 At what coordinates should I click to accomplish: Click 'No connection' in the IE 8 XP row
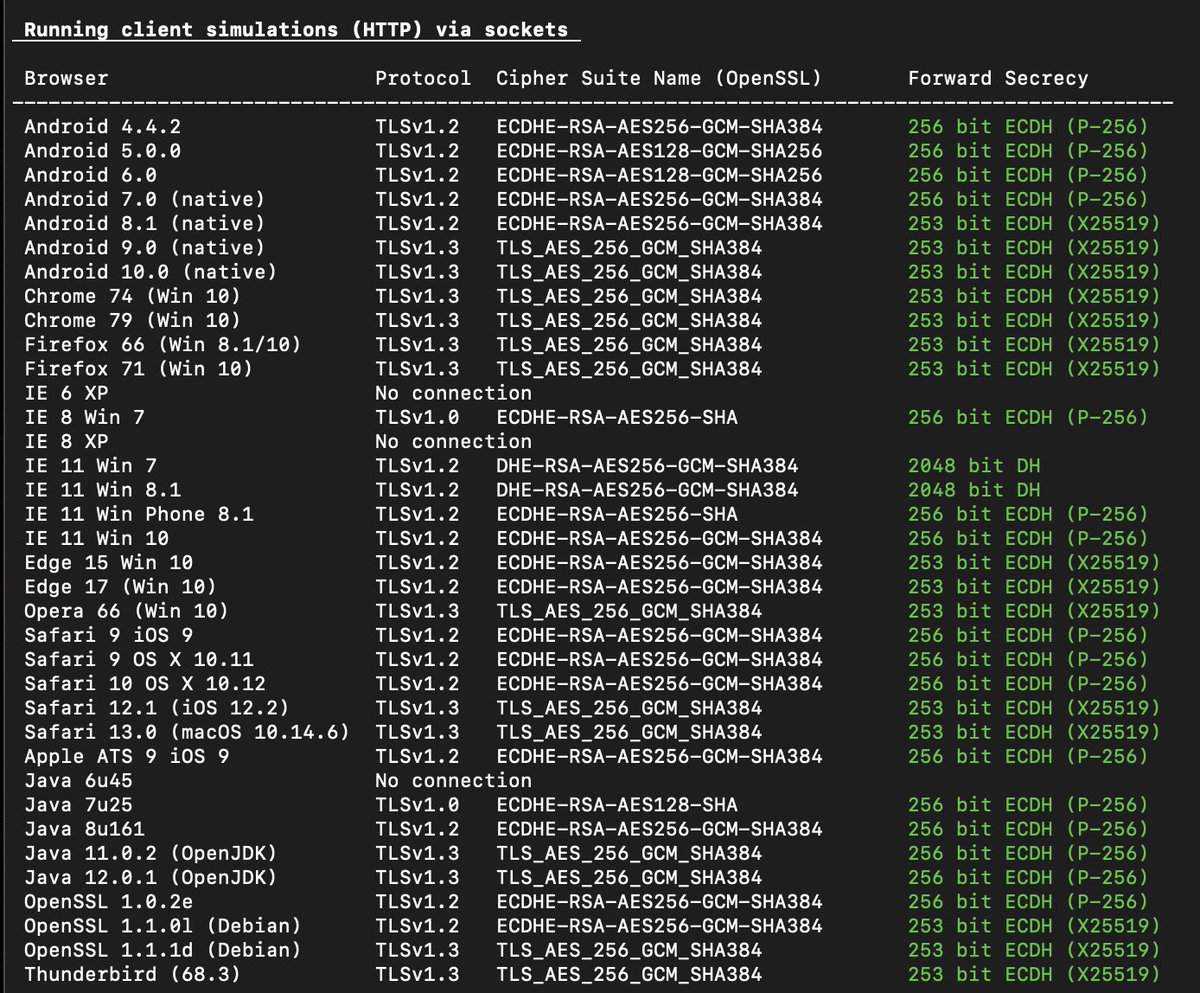pos(453,441)
